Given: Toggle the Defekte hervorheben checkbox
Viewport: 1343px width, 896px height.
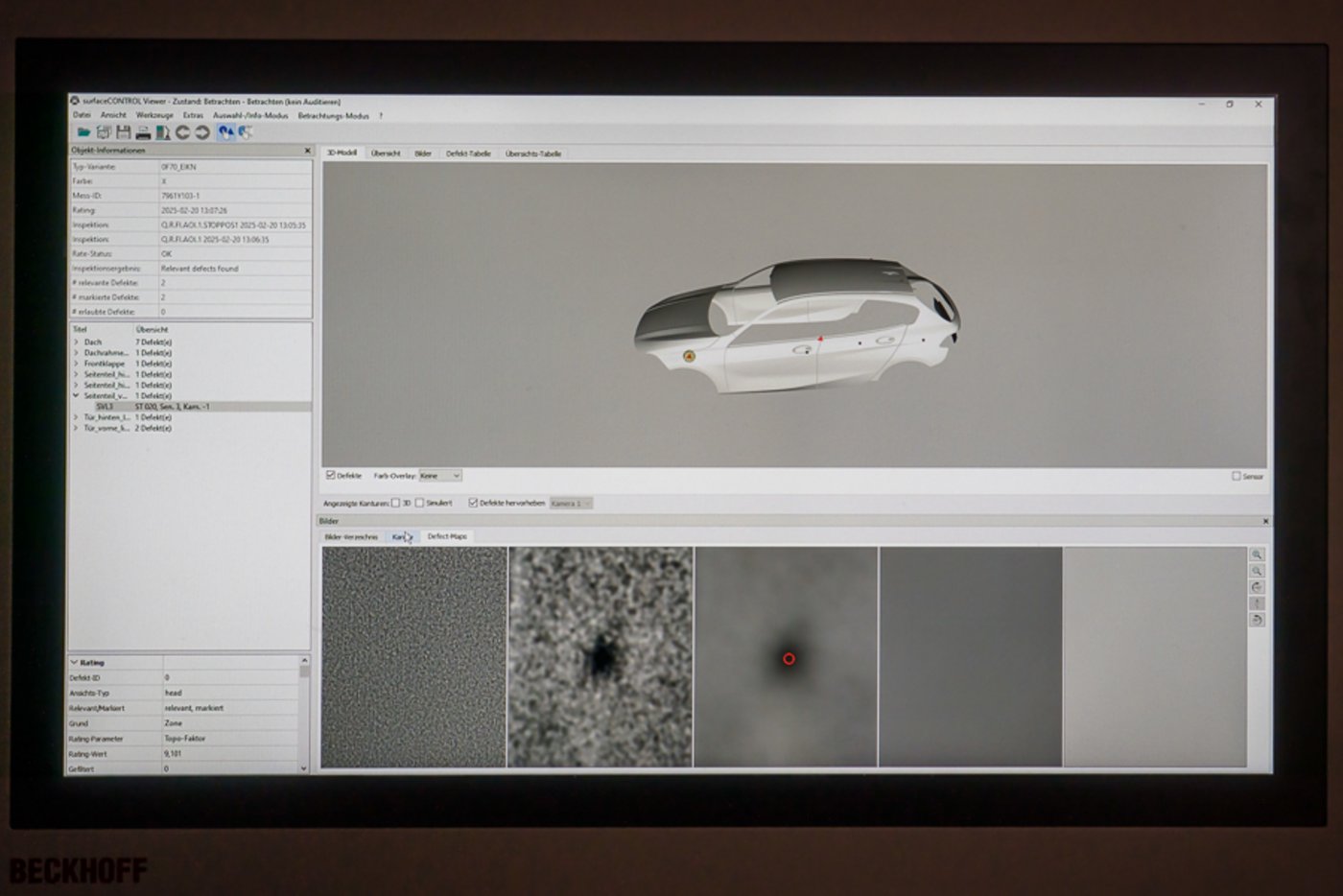Looking at the screenshot, I should pos(473,503).
